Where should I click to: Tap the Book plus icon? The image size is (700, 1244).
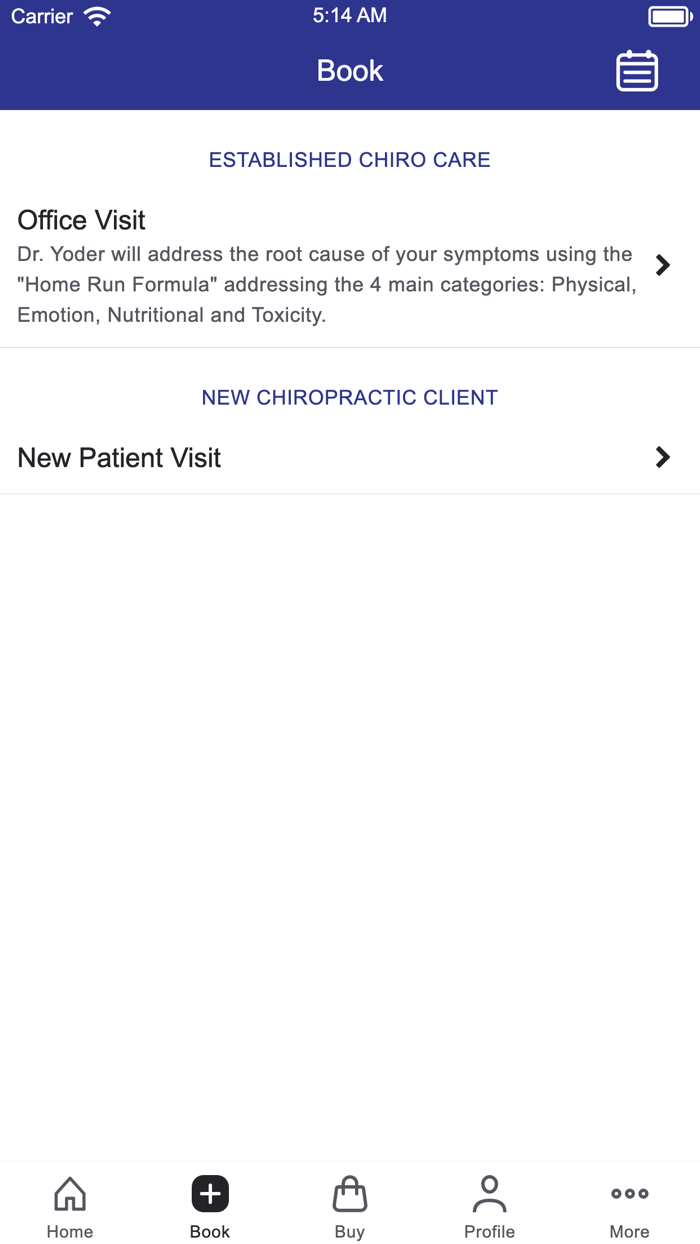click(x=209, y=1192)
